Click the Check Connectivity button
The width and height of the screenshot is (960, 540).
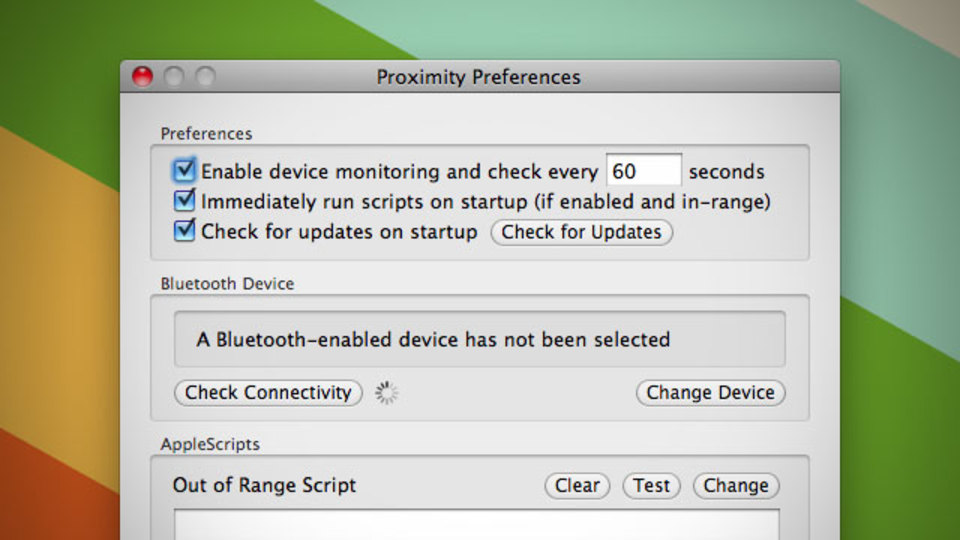(268, 392)
